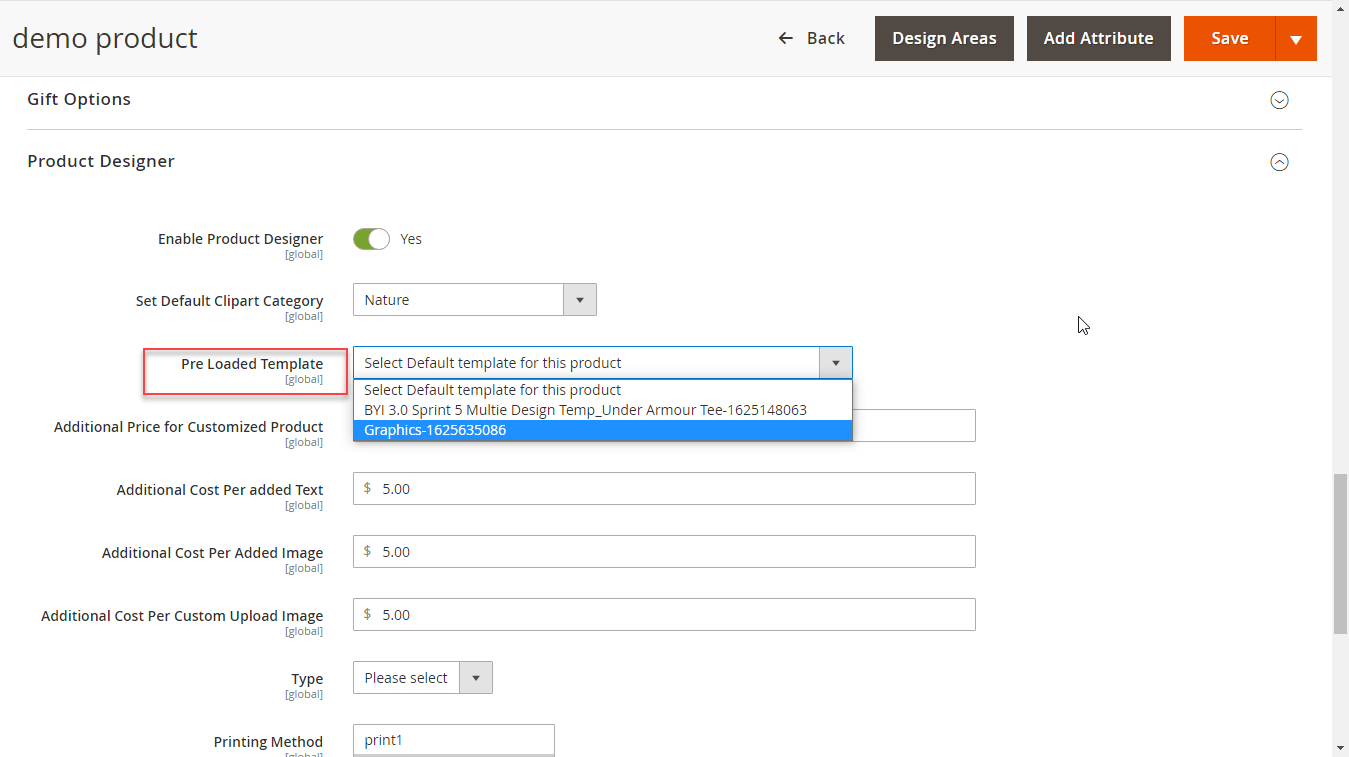The height and width of the screenshot is (757, 1349).
Task: Open the Design Areas page
Action: 944,38
